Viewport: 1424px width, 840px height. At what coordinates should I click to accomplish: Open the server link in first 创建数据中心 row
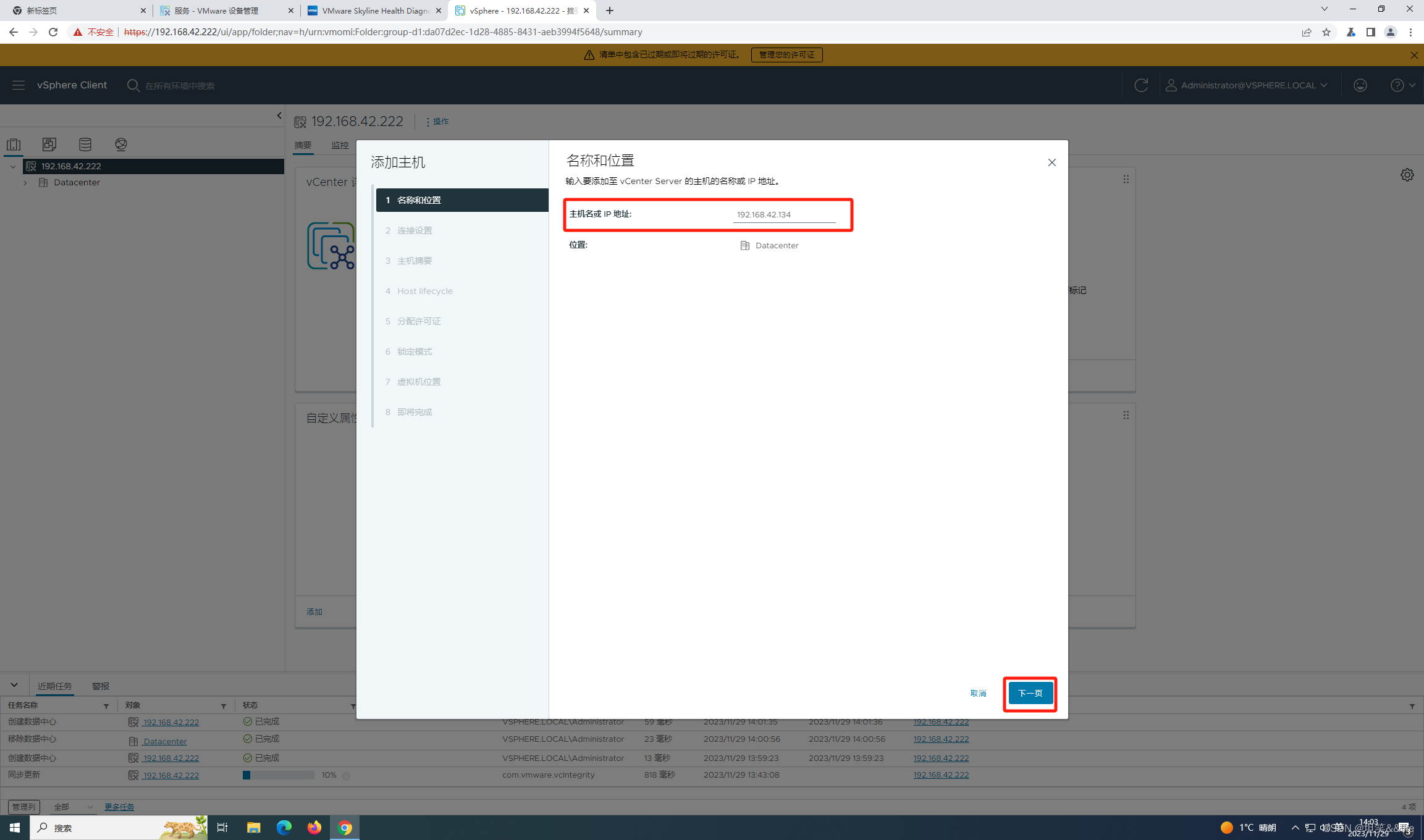tap(941, 721)
